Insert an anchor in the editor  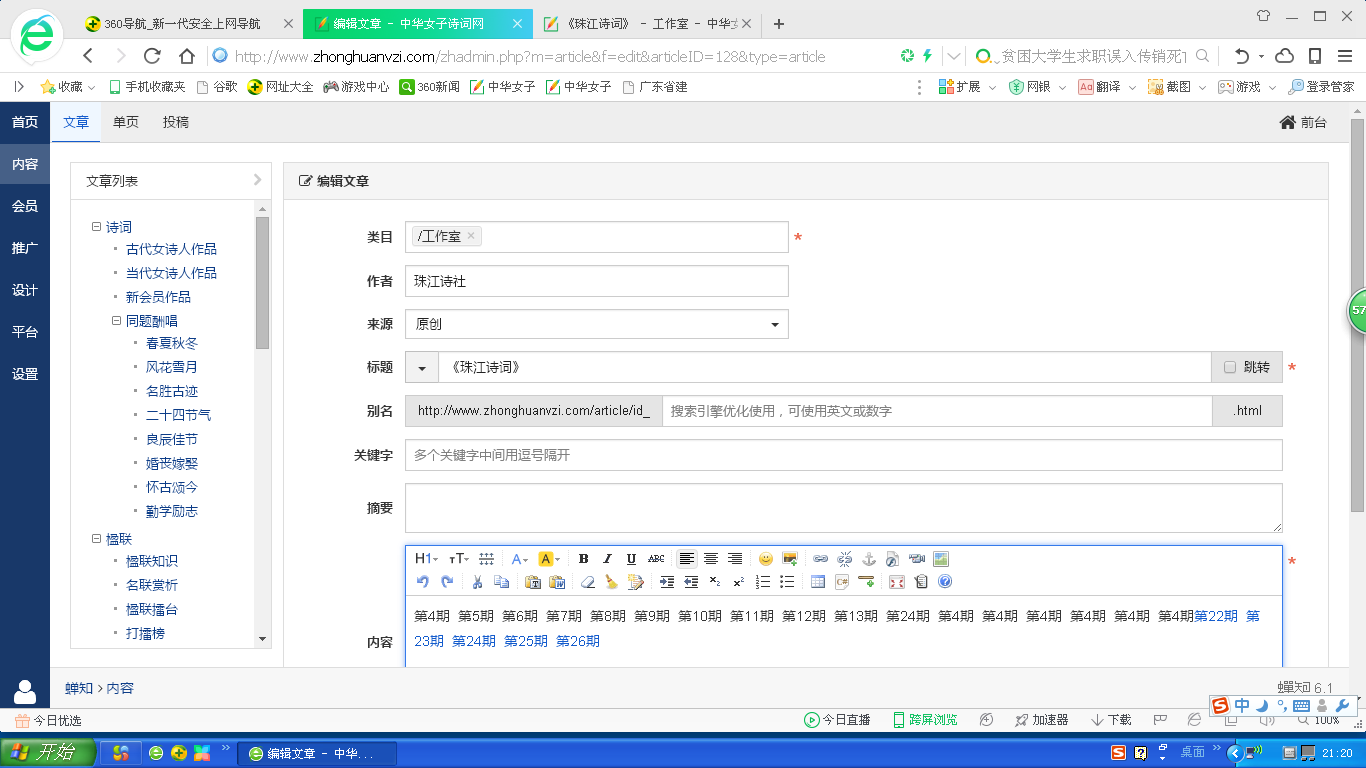869,559
